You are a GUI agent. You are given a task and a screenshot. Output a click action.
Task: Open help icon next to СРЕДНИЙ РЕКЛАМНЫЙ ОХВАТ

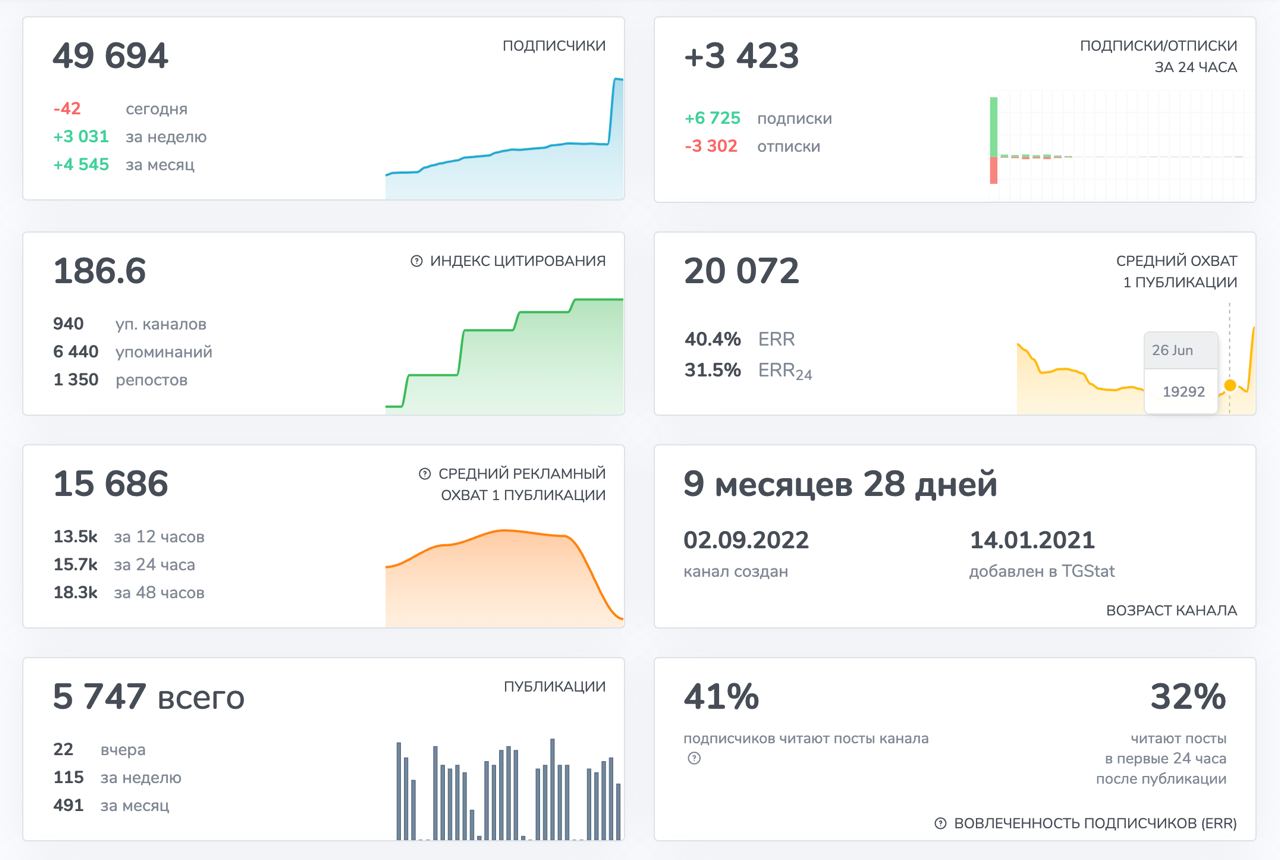click(425, 474)
